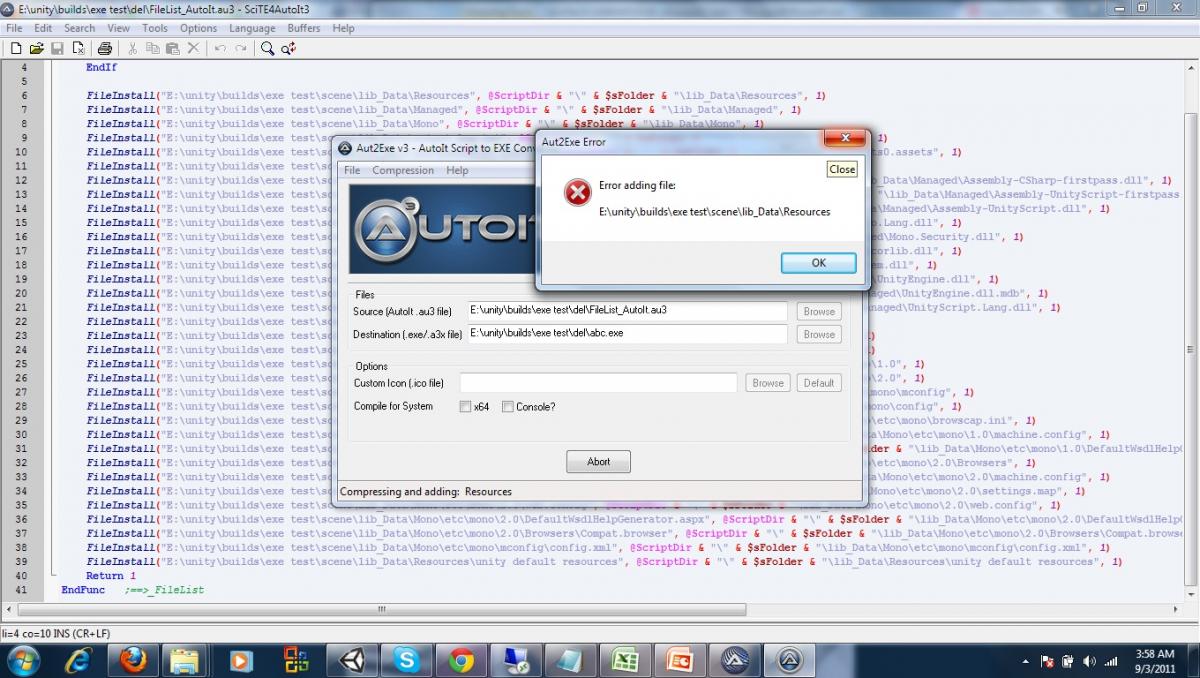Click the Replace icon in SciTE toolbar
Image resolution: width=1200 pixels, height=678 pixels.
click(288, 48)
